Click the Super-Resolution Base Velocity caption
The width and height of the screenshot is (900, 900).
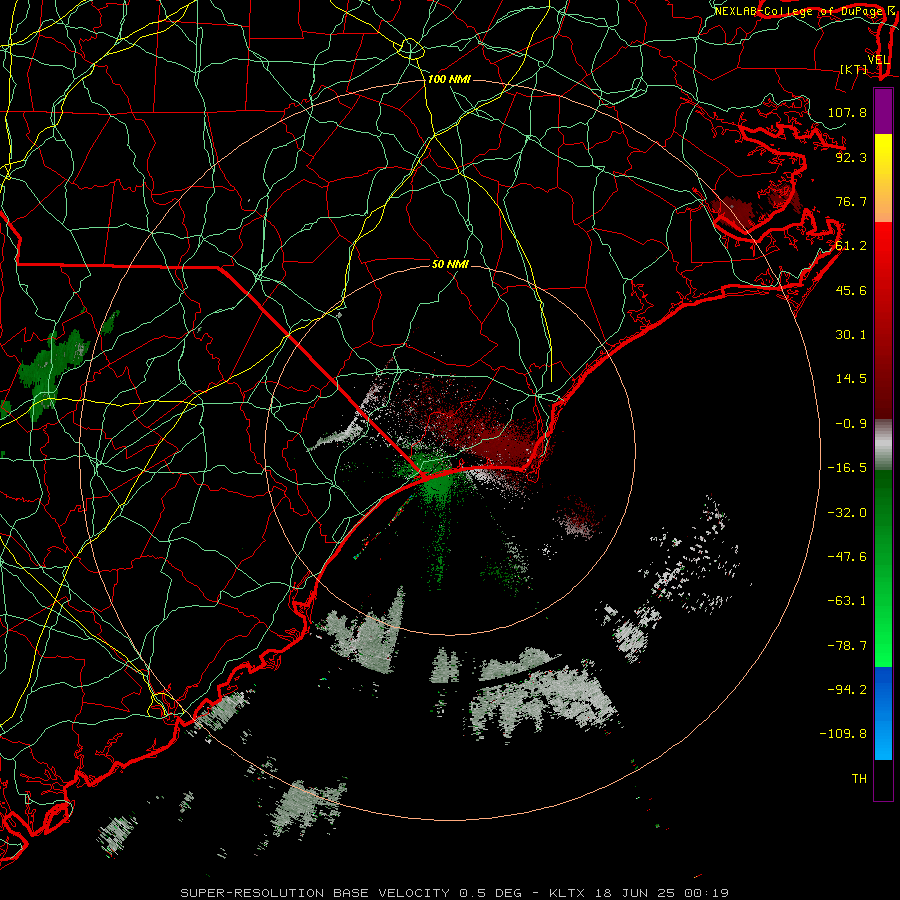coord(455,893)
